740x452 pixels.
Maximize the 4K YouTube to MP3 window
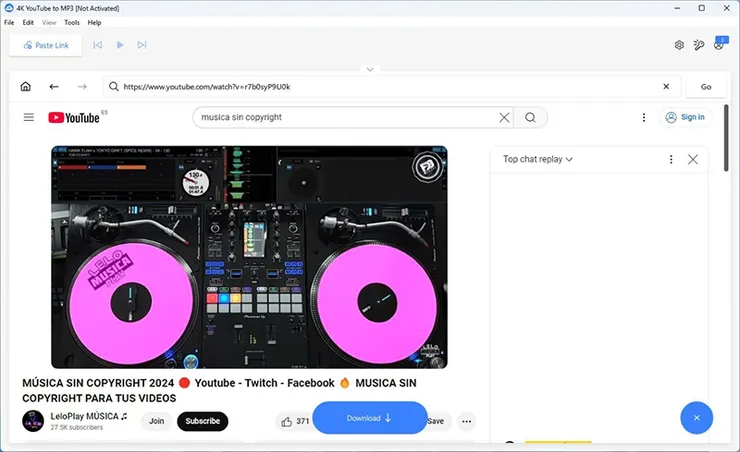tap(702, 8)
